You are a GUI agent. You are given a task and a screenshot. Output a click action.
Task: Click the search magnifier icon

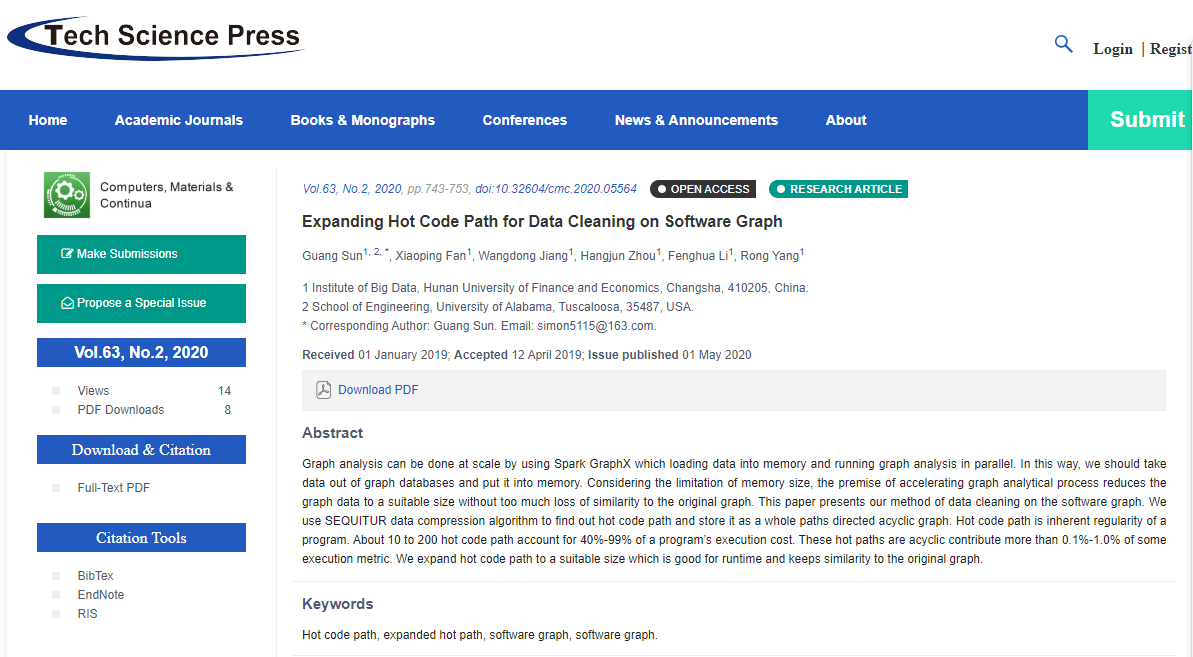tap(1064, 44)
